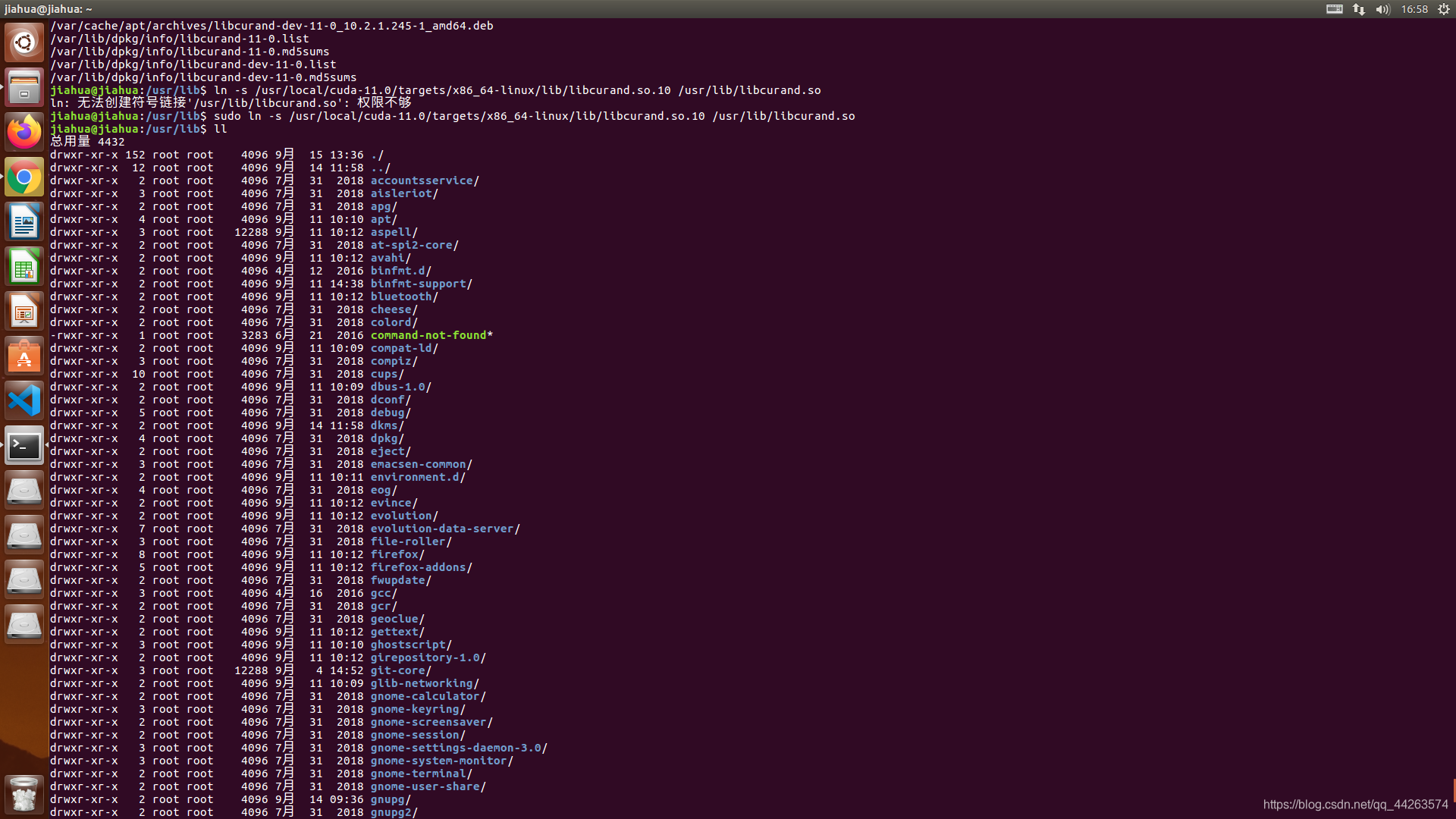Open the Trash icon in launcher
This screenshot has height=819, width=1456.
coord(24,795)
